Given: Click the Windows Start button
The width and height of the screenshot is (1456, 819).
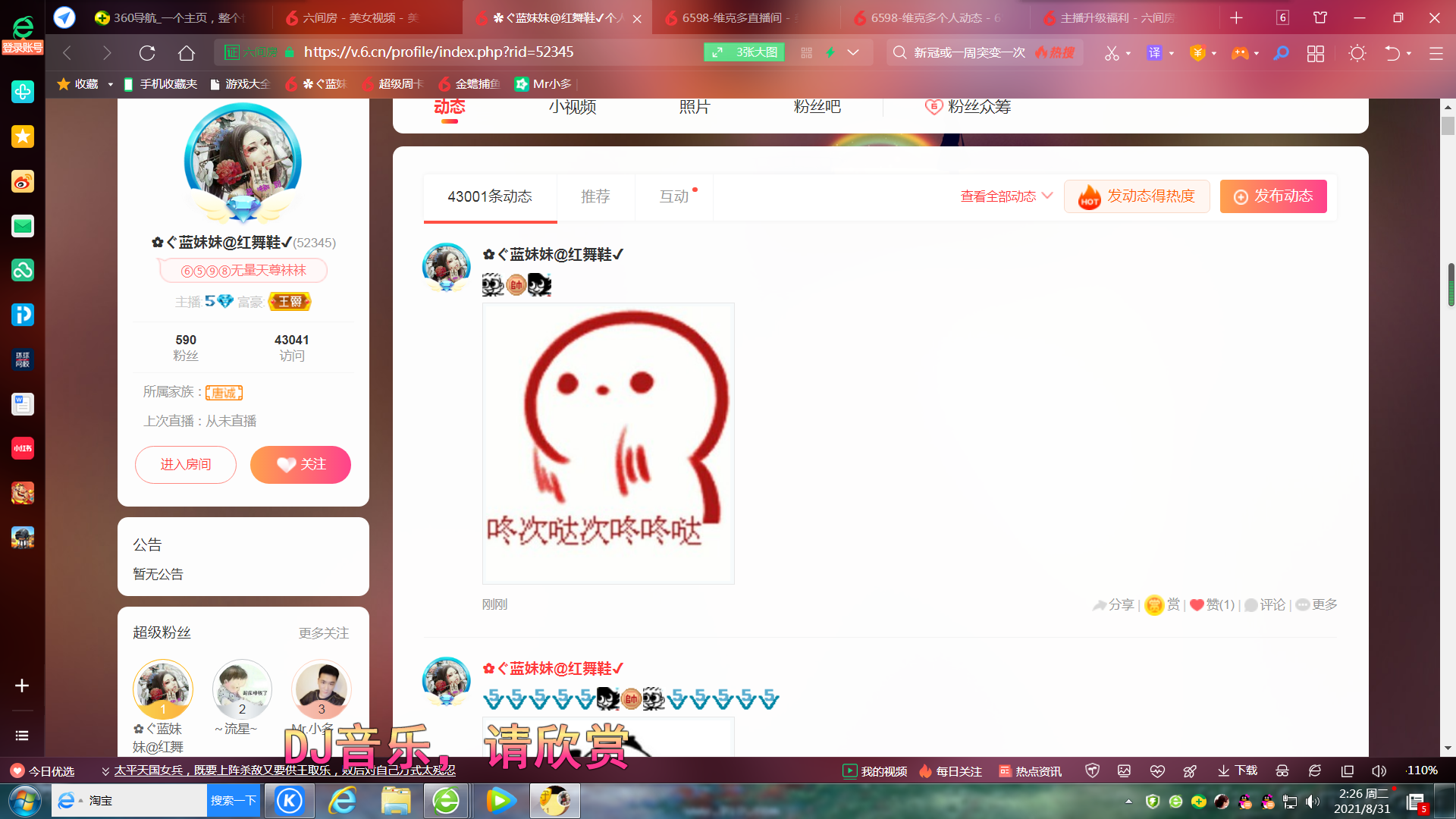Looking at the screenshot, I should pyautogui.click(x=25, y=801).
